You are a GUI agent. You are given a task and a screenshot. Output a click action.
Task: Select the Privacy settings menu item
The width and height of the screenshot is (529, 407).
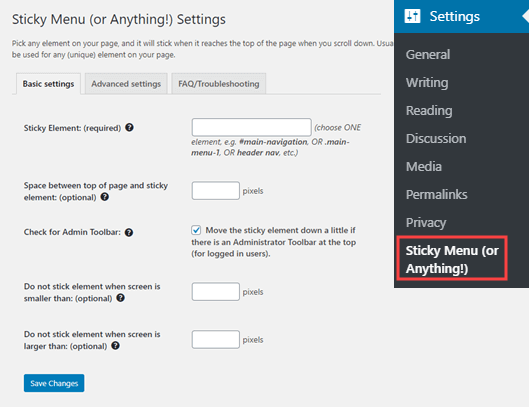point(426,223)
